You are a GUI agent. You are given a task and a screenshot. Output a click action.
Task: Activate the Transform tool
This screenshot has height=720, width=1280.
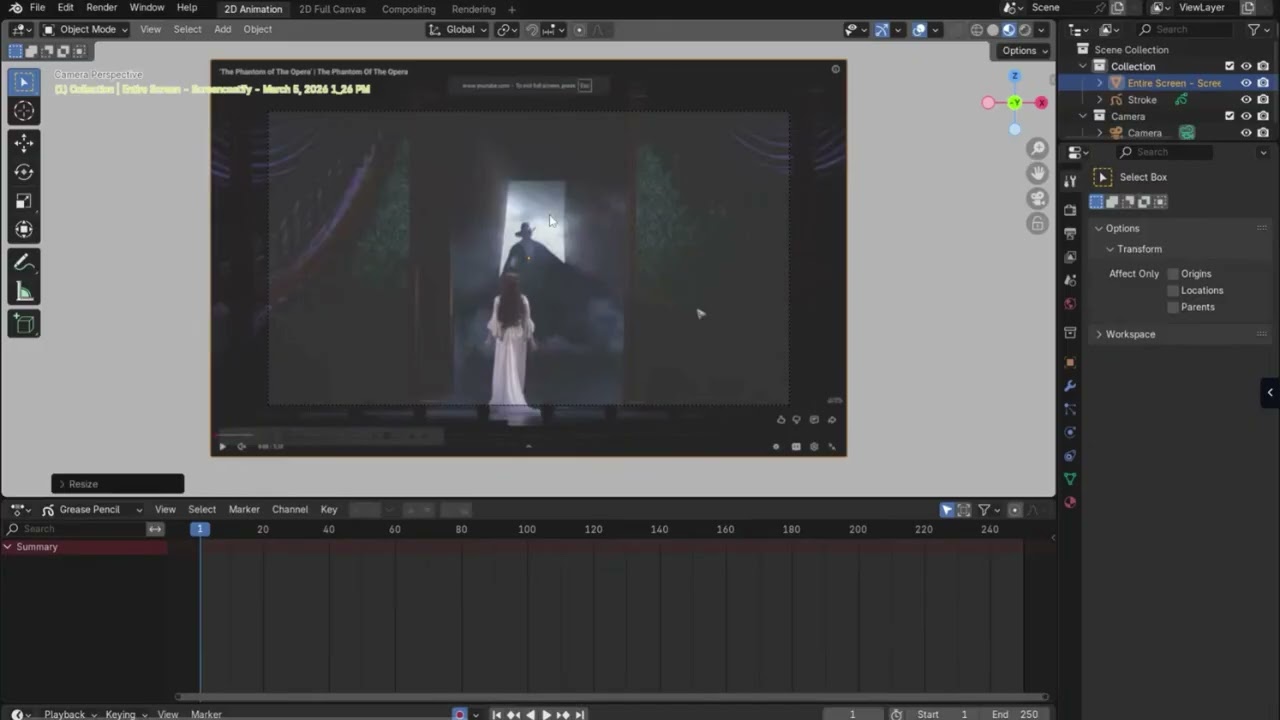coord(24,229)
